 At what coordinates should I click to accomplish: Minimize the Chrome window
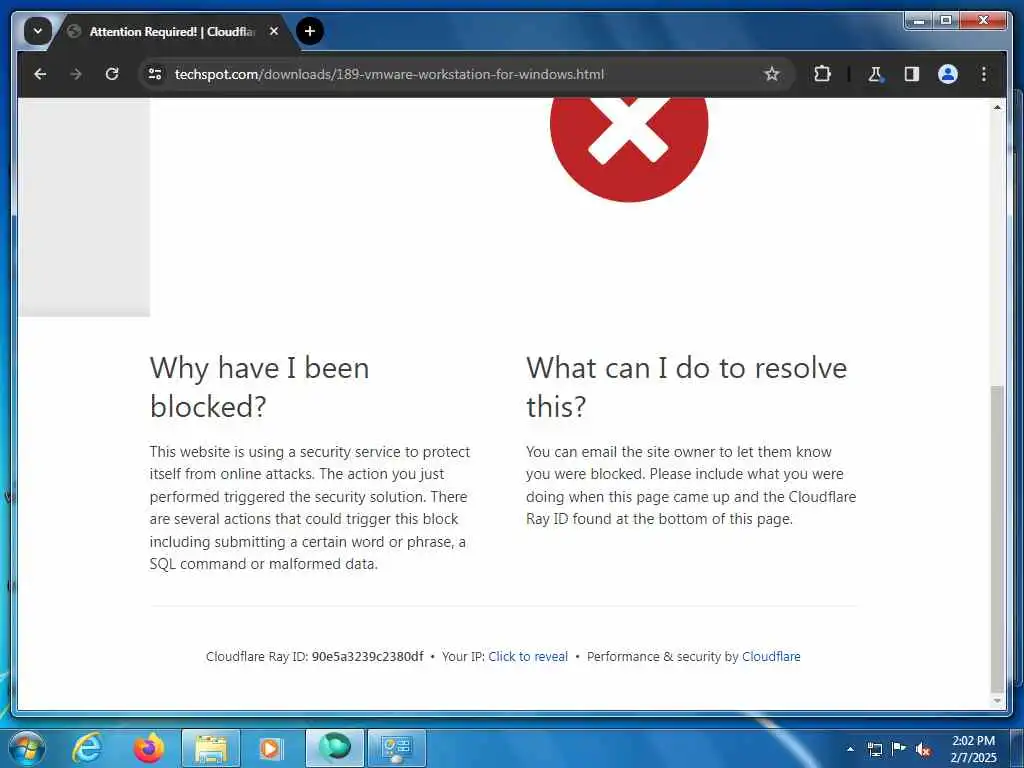pyautogui.click(x=919, y=21)
